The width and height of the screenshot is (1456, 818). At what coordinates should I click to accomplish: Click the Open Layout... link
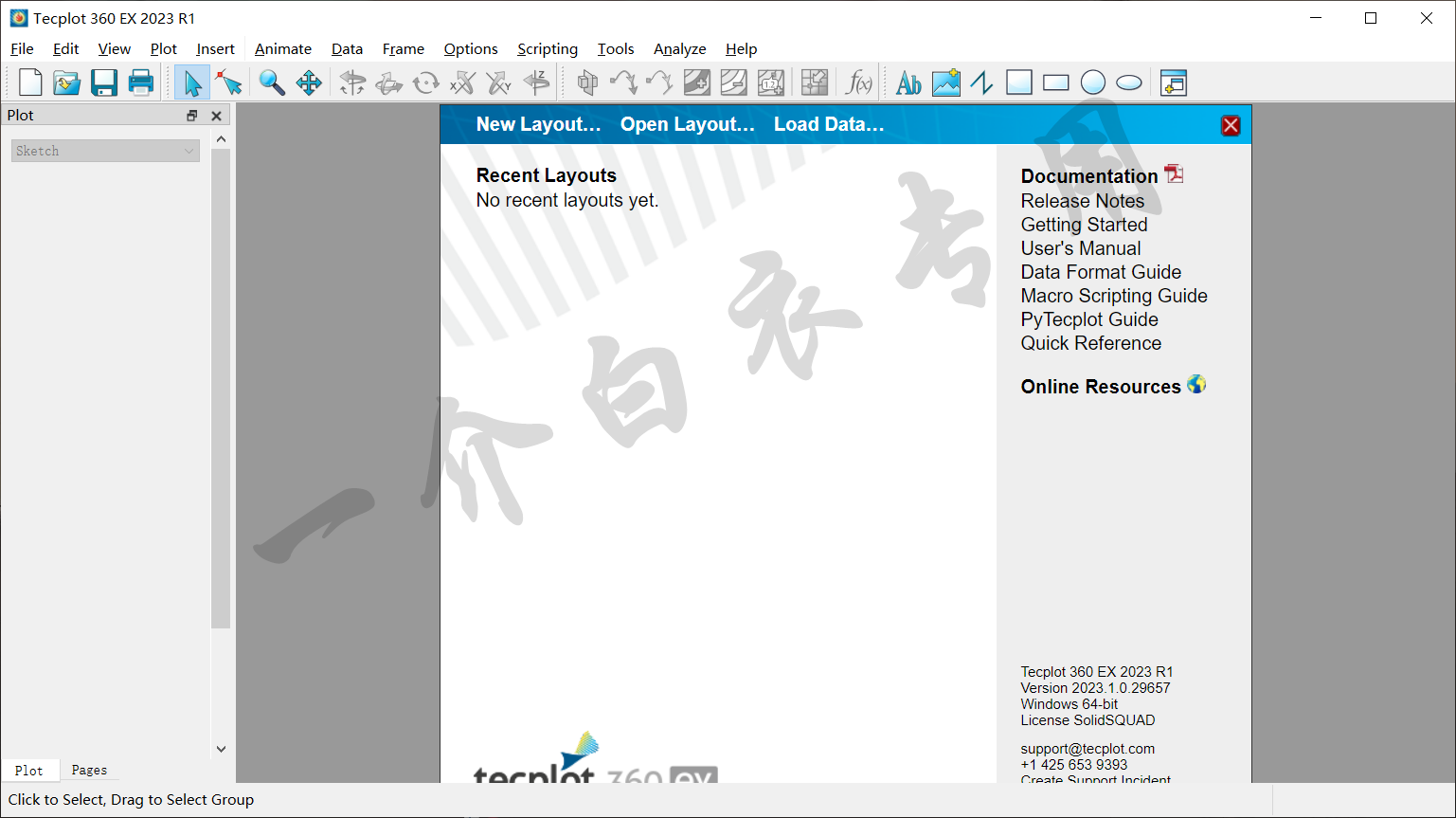click(x=688, y=124)
